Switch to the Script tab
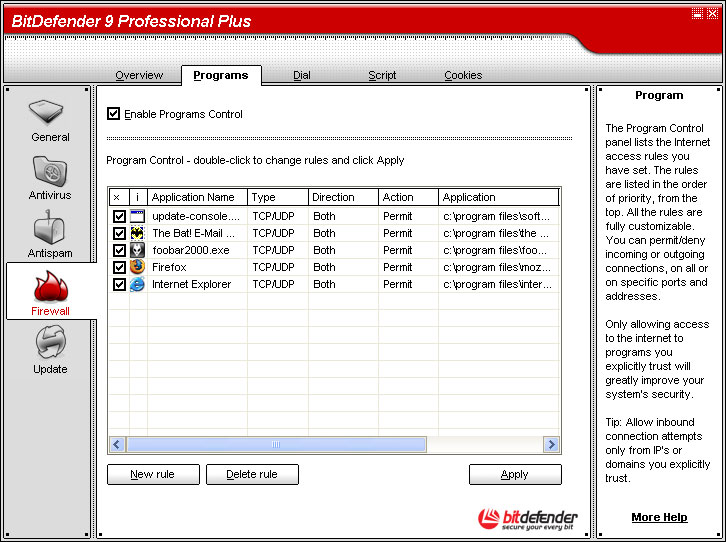The image size is (726, 542). (382, 75)
